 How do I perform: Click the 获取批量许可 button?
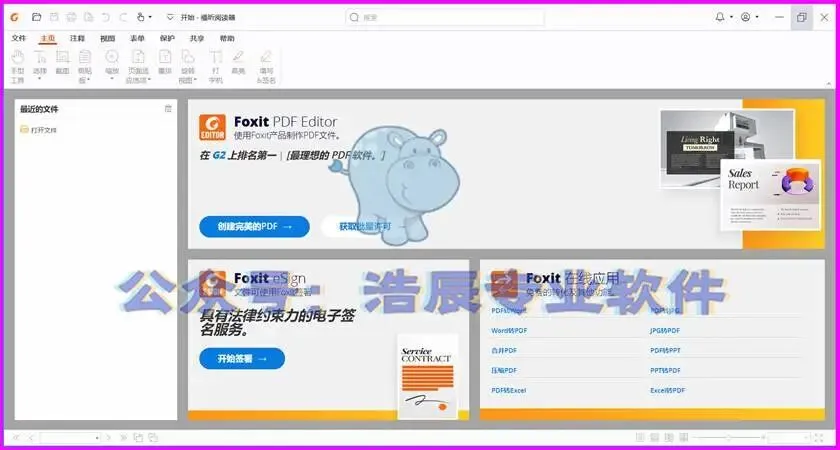click(365, 227)
